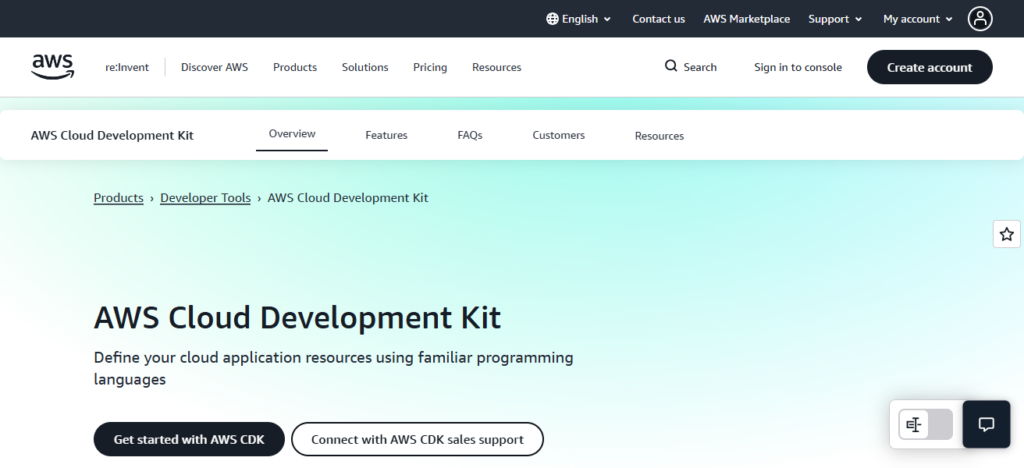Switch to the Customers tab

pyautogui.click(x=558, y=135)
